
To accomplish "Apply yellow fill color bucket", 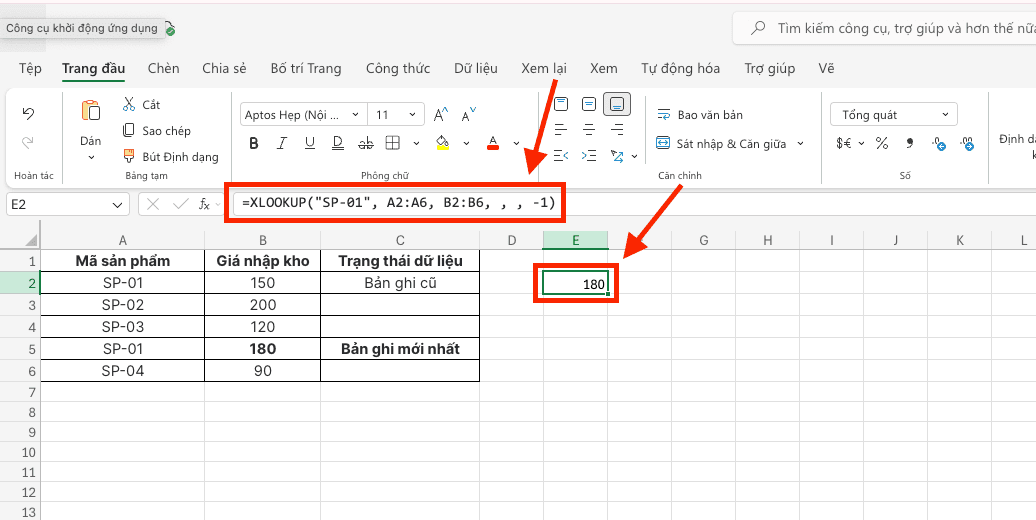I will click(x=443, y=143).
